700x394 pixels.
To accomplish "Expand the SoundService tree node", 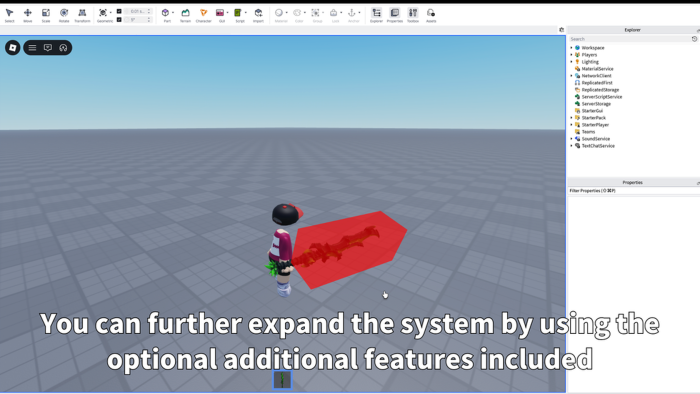I will tap(571, 139).
